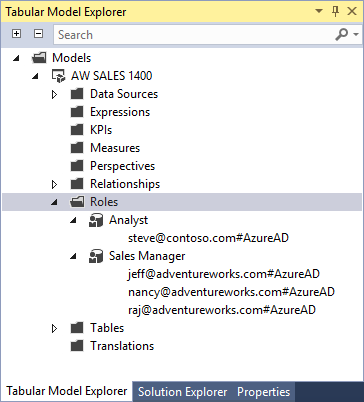The image size is (364, 402).
Task: Click the search magnifier icon
Action: click(x=342, y=34)
